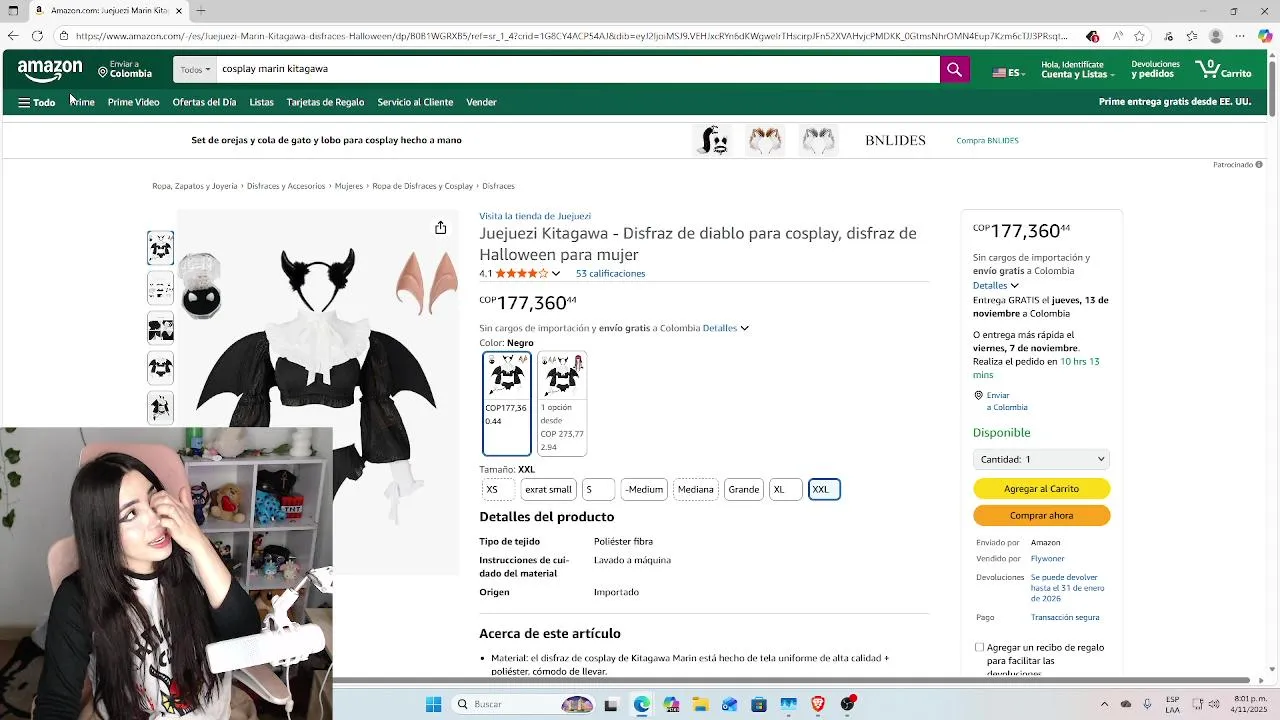
Task: Open the Cantidad quantity dropdown
Action: click(x=1041, y=459)
